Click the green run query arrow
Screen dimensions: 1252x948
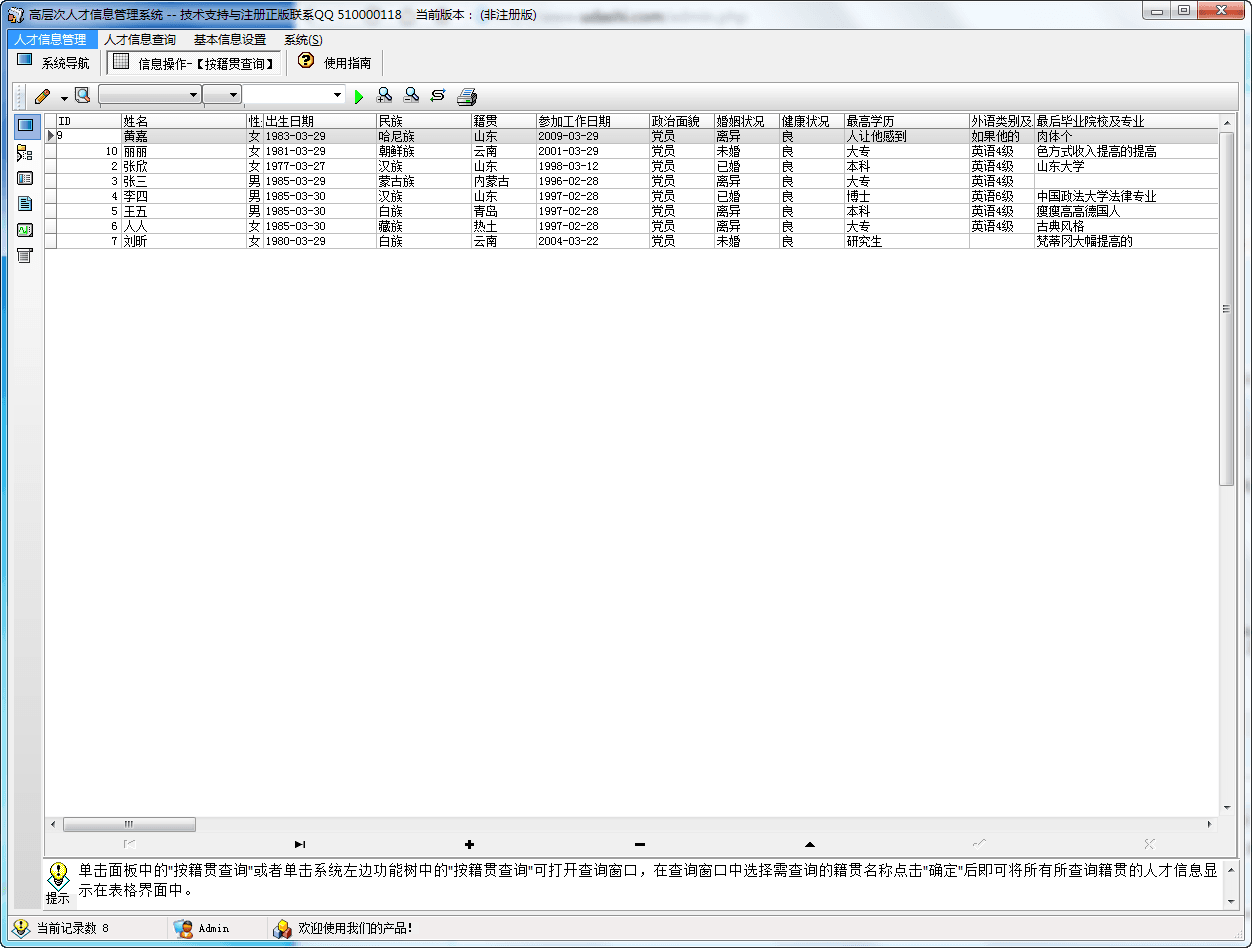click(359, 96)
